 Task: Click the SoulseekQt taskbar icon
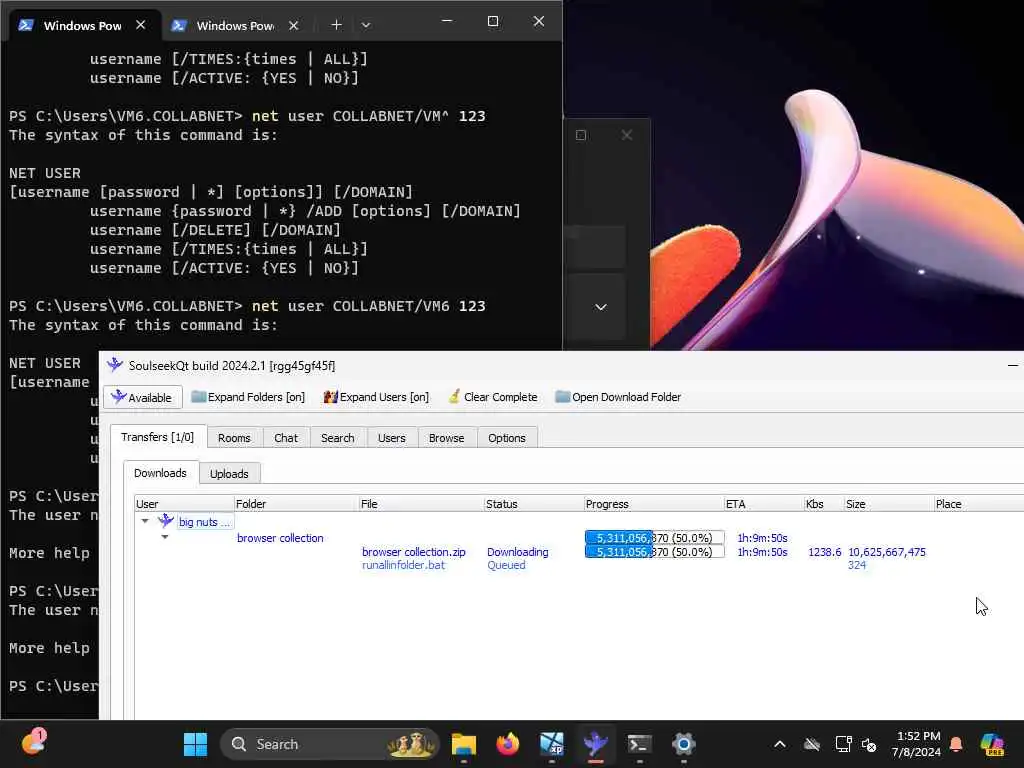[x=596, y=744]
